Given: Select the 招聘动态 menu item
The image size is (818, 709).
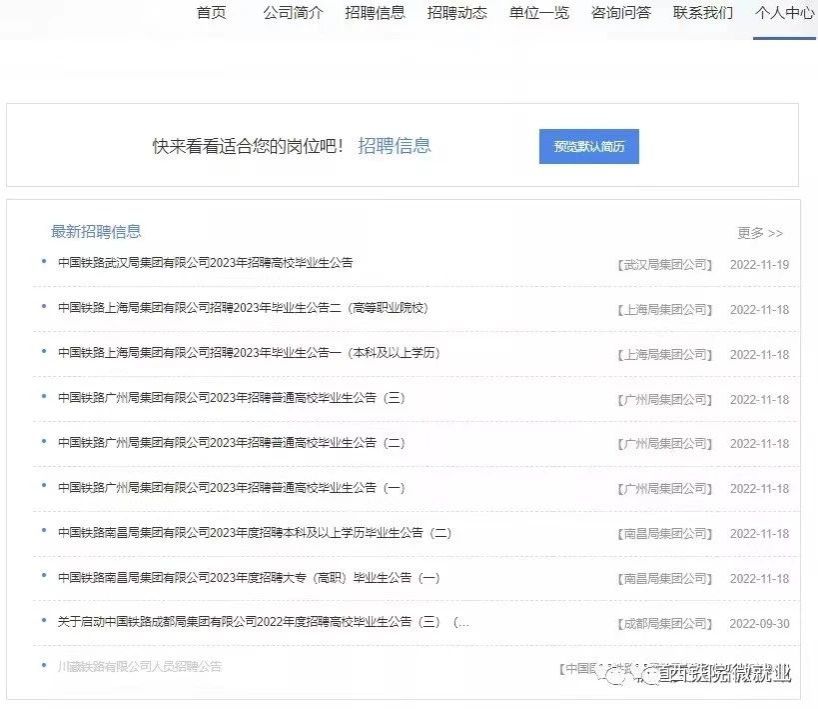Looking at the screenshot, I should coord(457,13).
